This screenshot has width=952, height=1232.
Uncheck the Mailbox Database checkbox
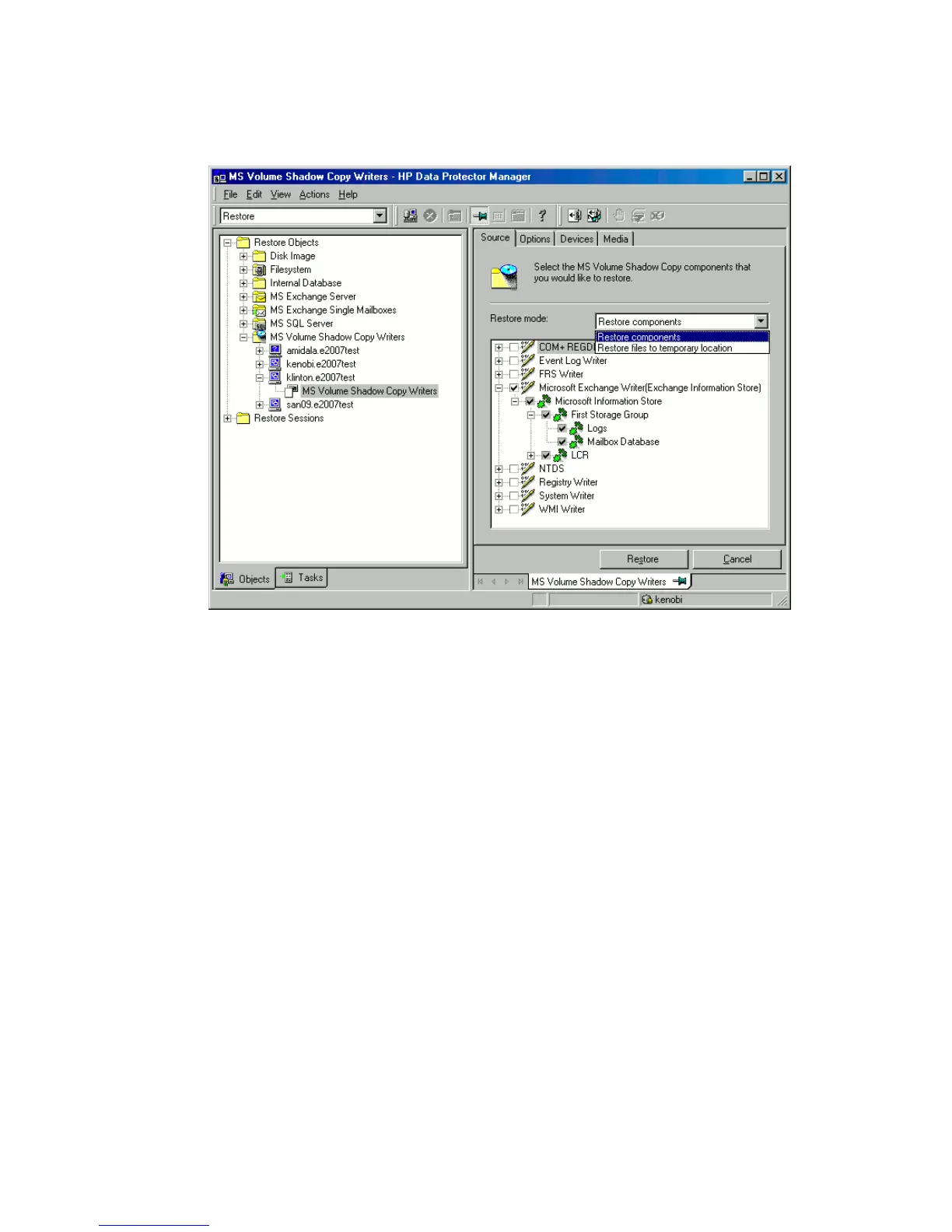tap(562, 442)
